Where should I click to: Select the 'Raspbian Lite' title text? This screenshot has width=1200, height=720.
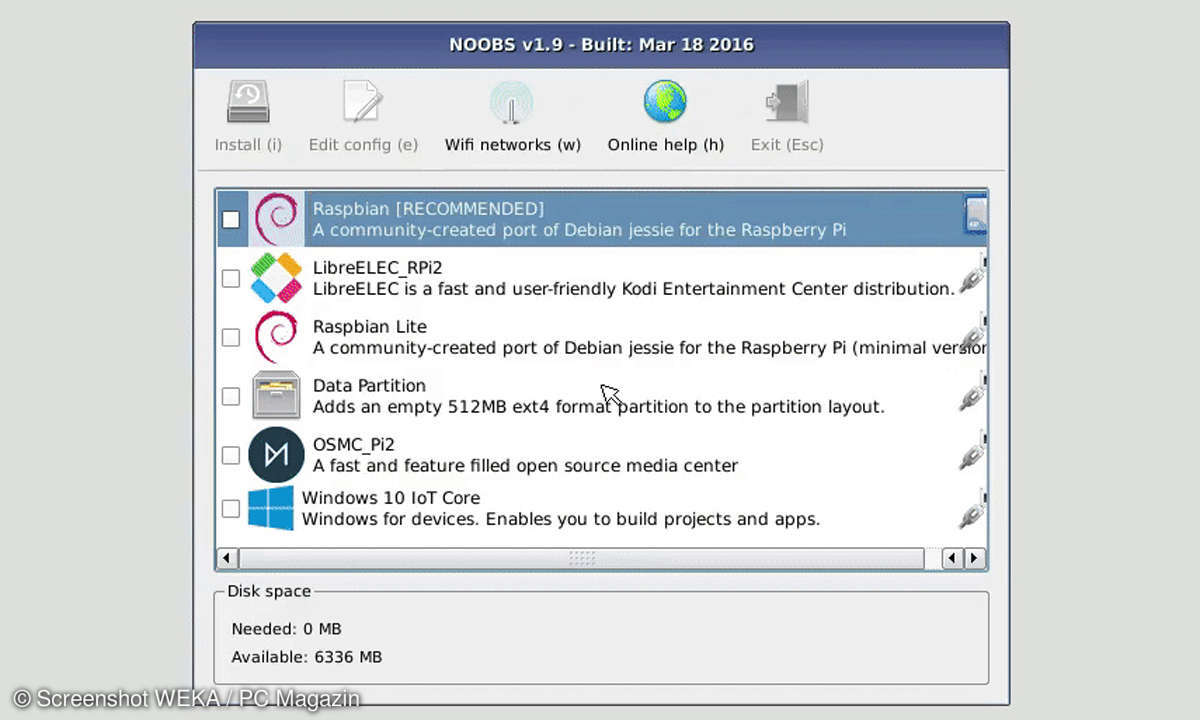(370, 327)
